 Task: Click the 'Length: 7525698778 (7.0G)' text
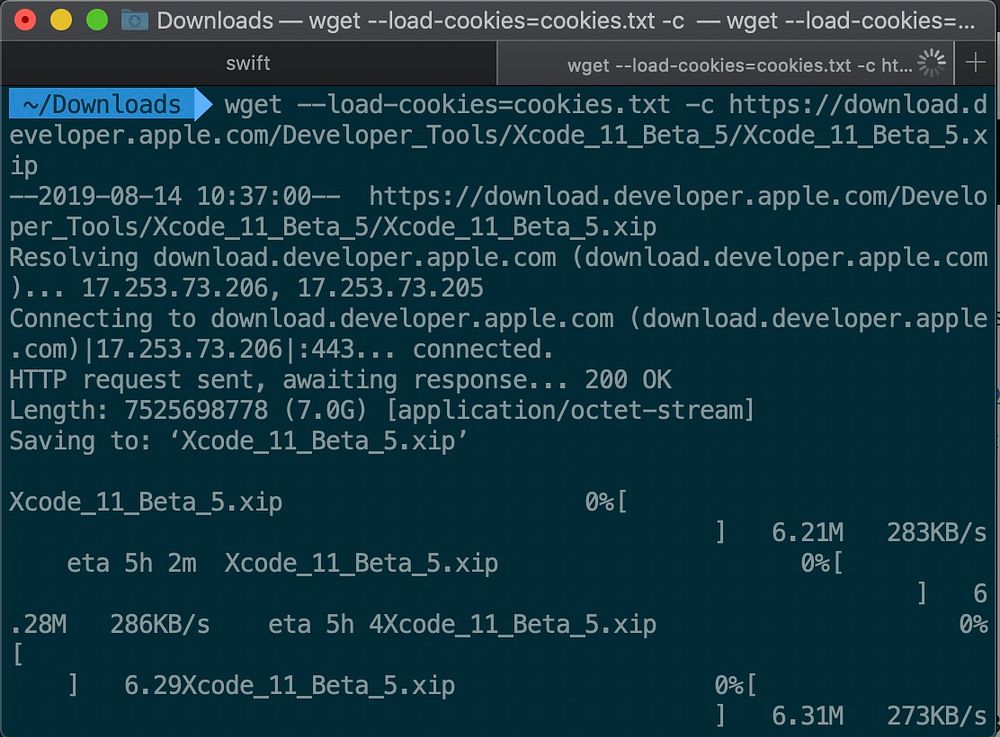coord(188,410)
